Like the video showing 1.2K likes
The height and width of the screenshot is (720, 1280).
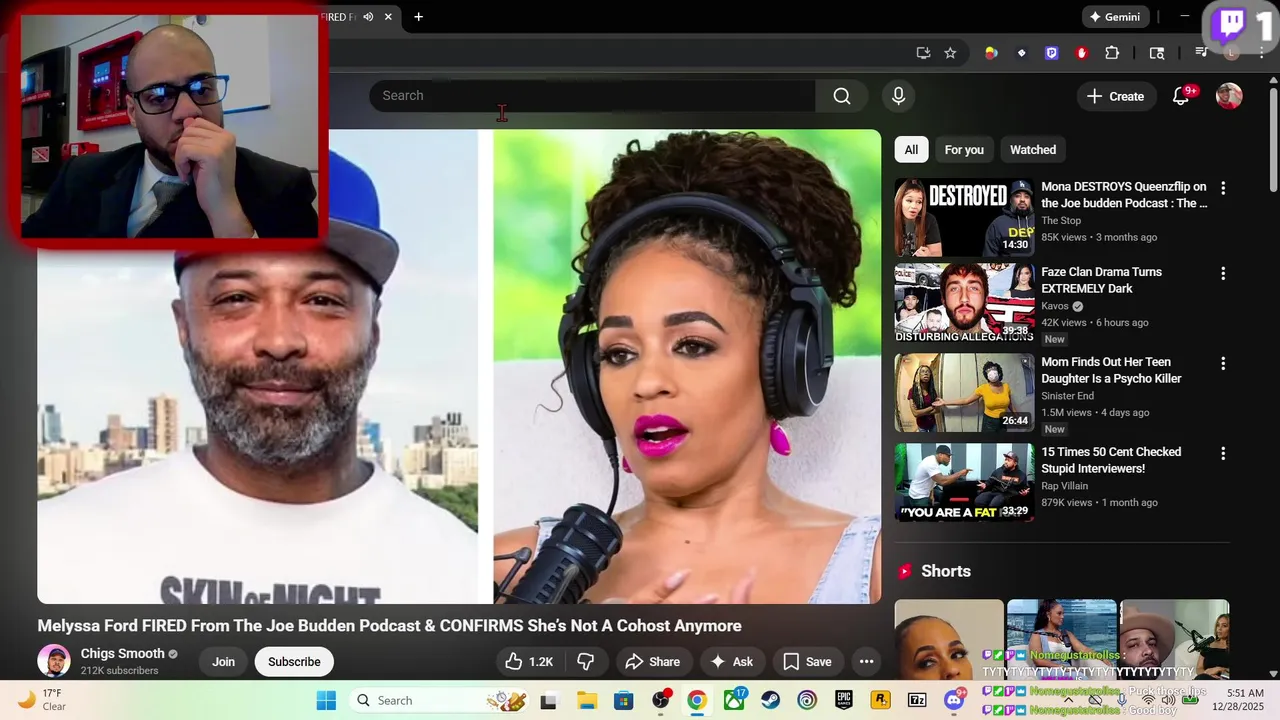(529, 662)
